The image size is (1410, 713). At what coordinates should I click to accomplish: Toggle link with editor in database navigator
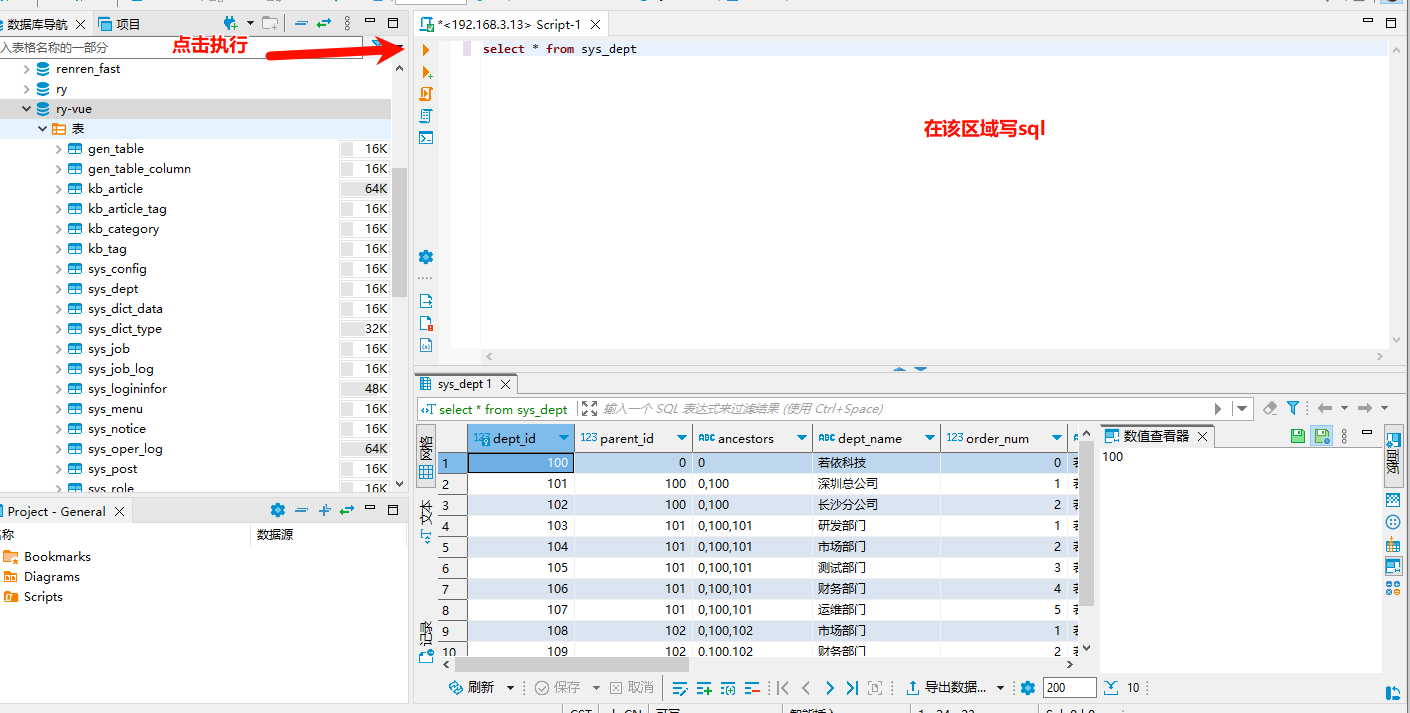[323, 23]
